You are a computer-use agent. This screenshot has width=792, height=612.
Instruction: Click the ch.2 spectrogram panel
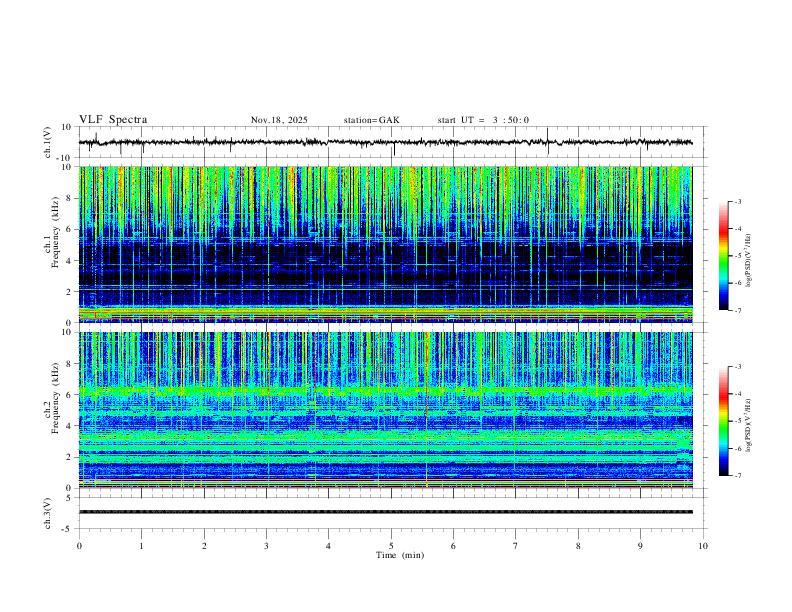click(385, 410)
